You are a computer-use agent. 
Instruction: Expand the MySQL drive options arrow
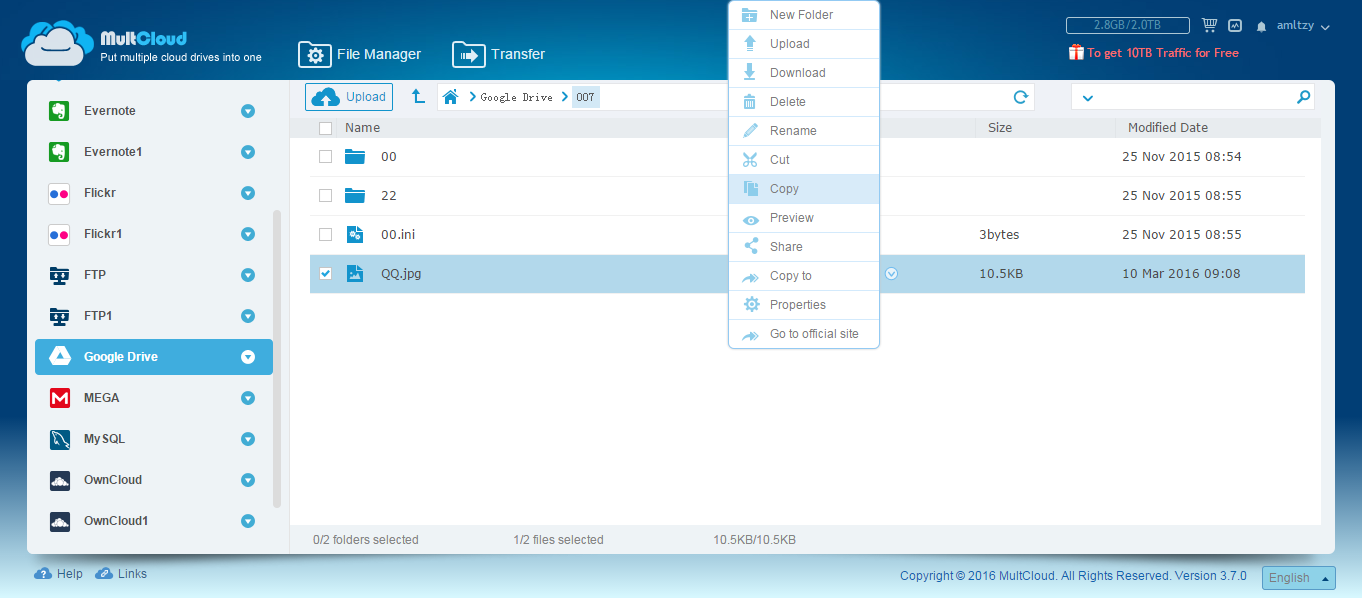pos(248,439)
